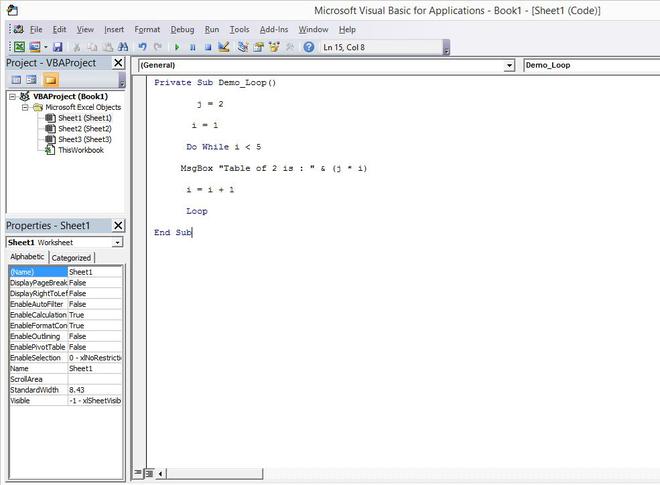Screen dimensions: 660x485
Task: Click the Cut scissors icon
Action: (77, 47)
